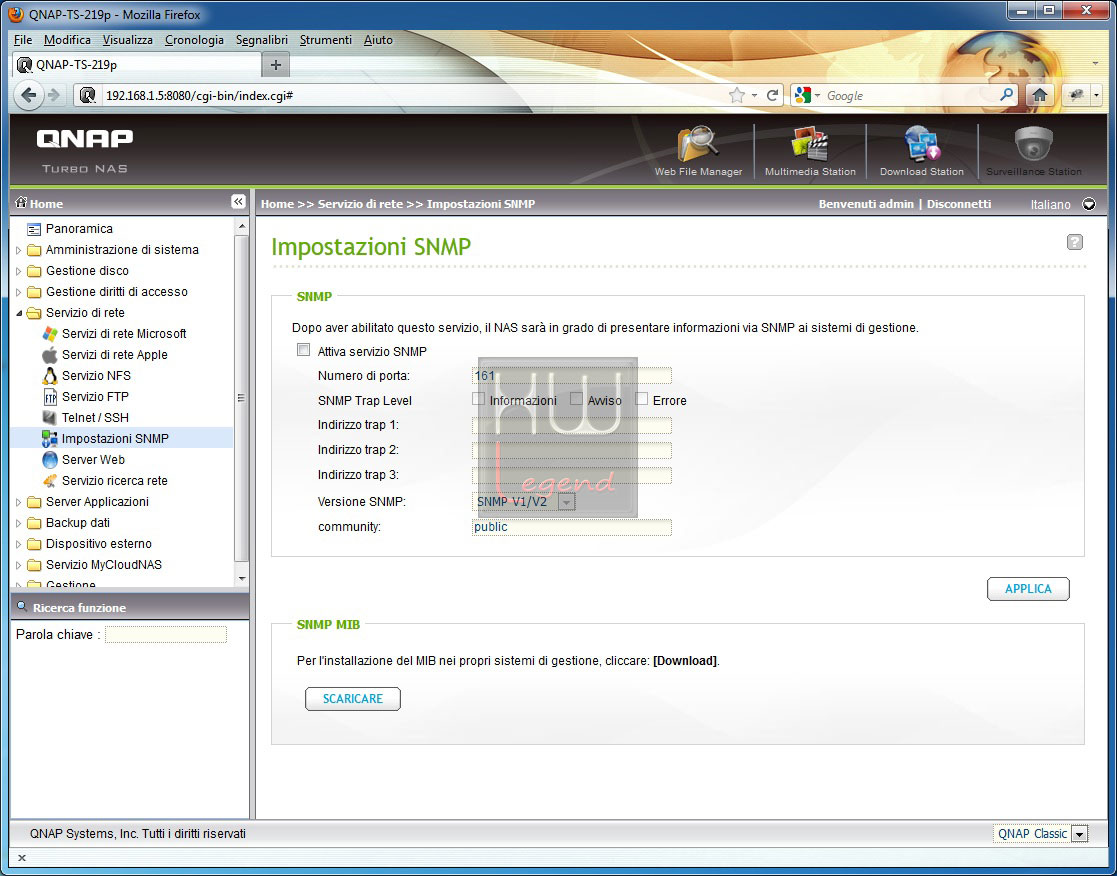The image size is (1117, 876).
Task: Expand the Server Applicazioni folder
Action: click(19, 502)
